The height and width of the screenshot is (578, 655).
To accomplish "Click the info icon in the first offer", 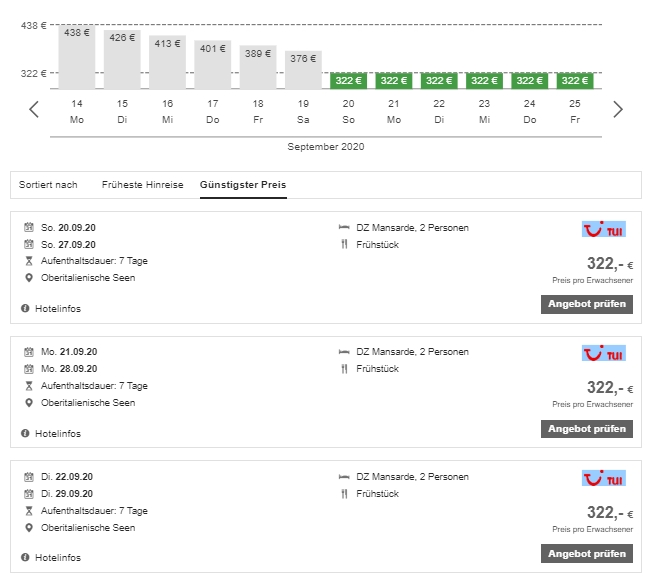I will [x=25, y=309].
